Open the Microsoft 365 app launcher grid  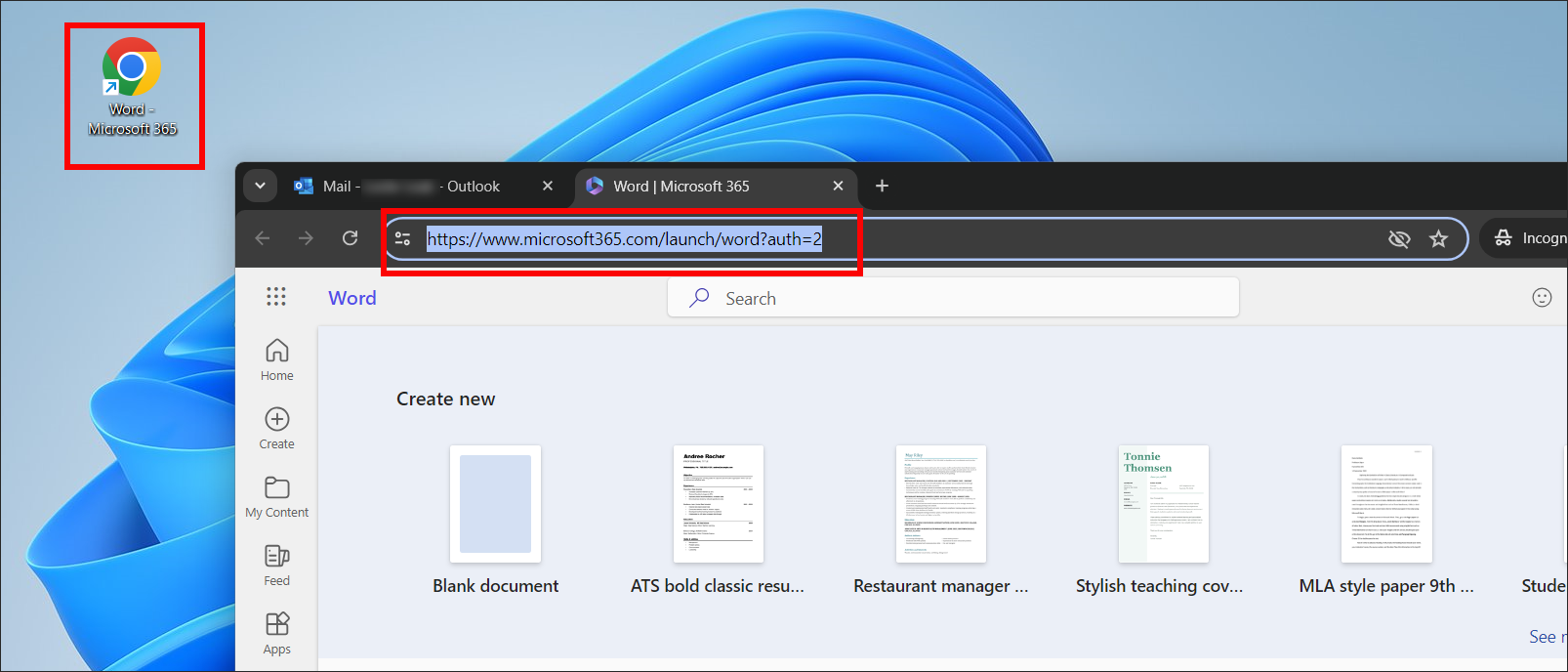(276, 297)
